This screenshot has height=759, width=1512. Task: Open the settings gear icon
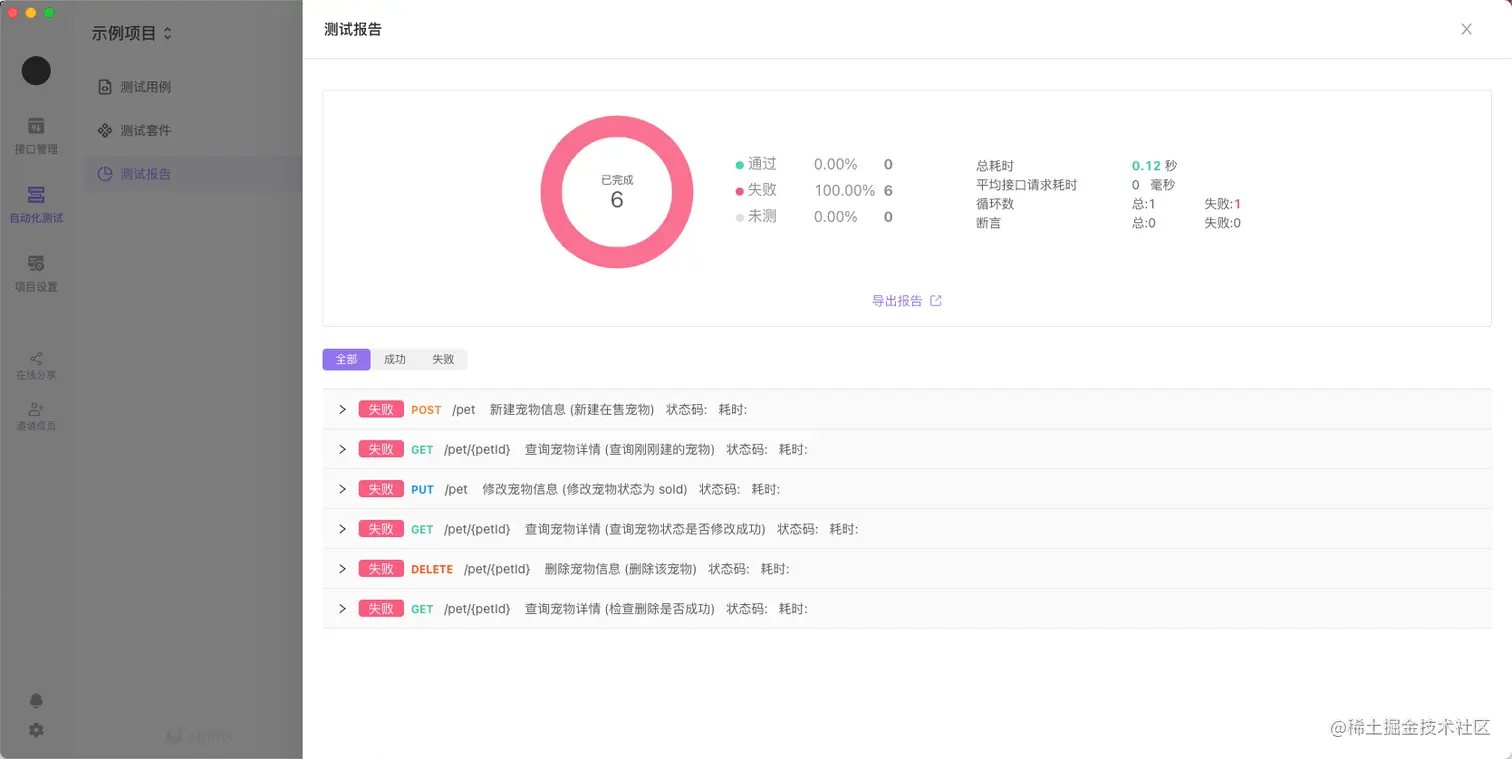(36, 730)
